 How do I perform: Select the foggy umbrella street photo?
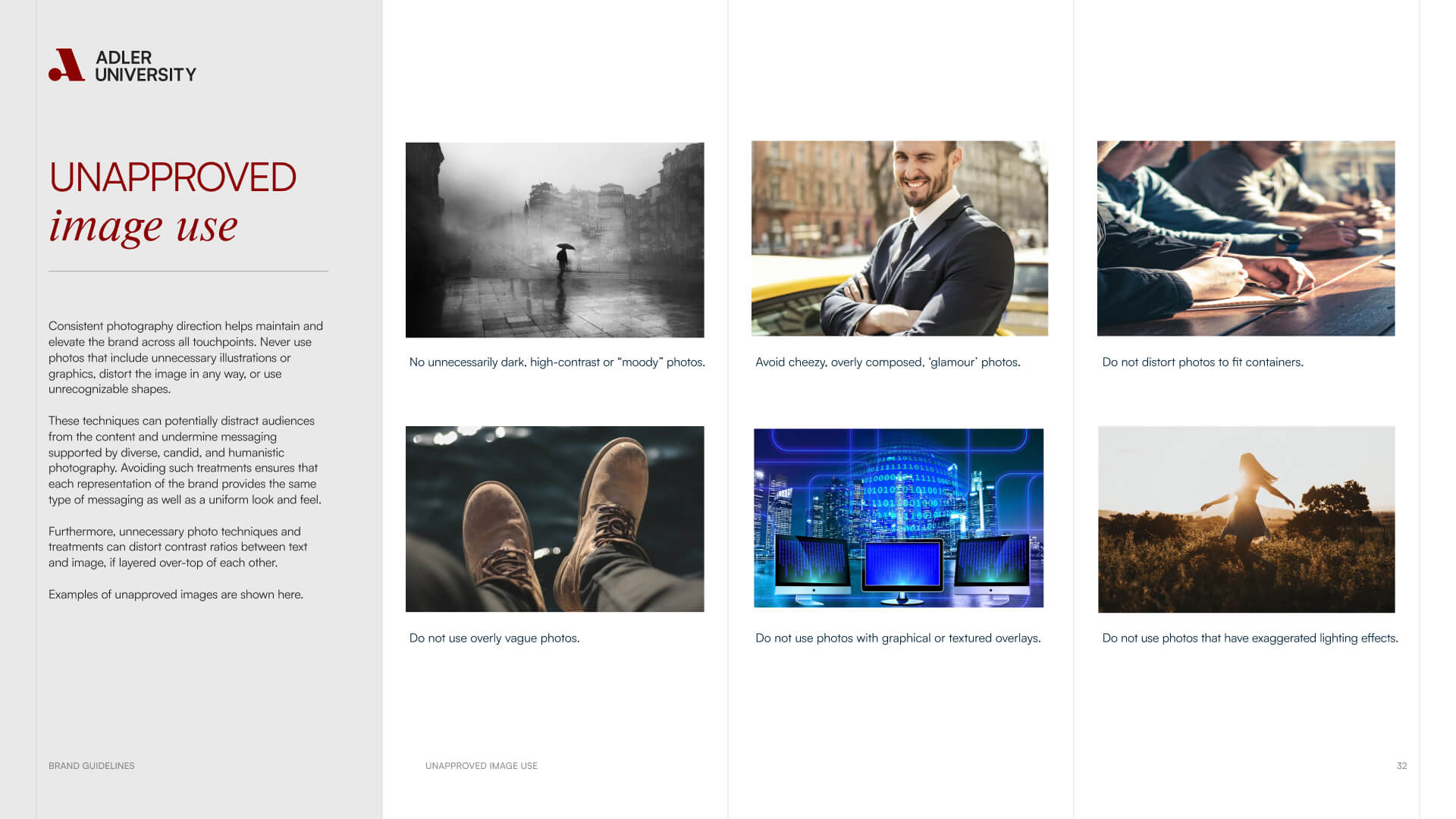click(554, 240)
